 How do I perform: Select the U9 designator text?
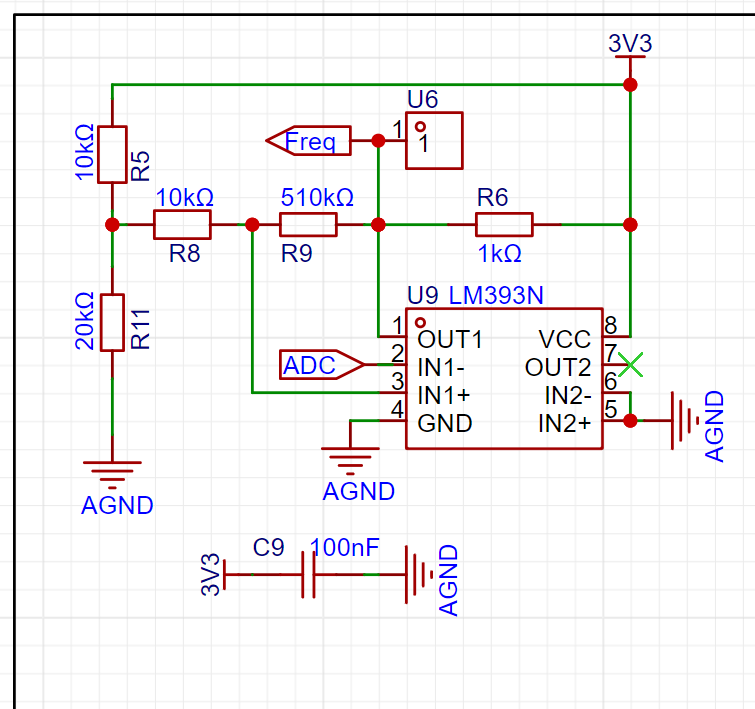click(x=422, y=295)
